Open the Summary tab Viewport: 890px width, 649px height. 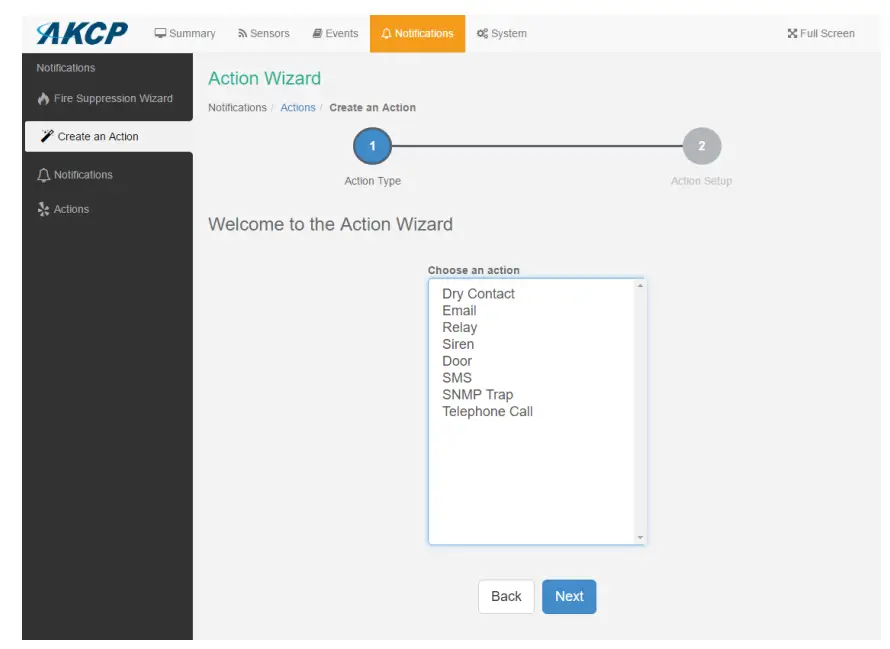coord(185,34)
